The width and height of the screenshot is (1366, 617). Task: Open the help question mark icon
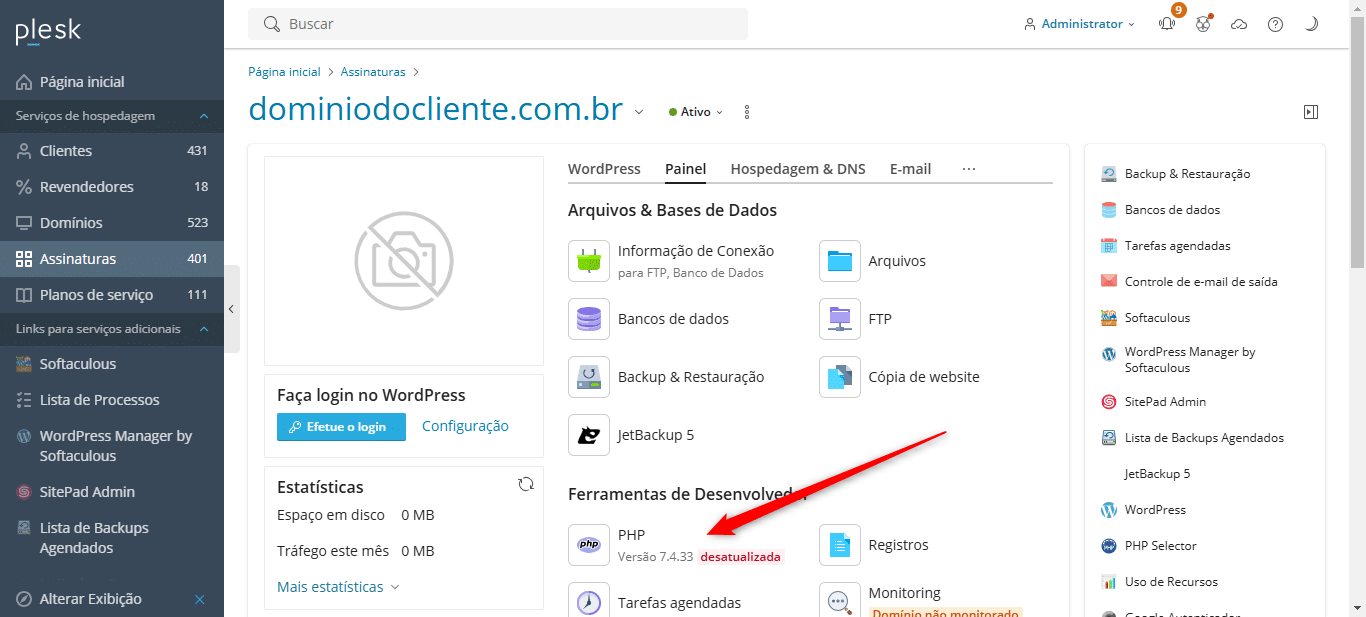[1275, 24]
